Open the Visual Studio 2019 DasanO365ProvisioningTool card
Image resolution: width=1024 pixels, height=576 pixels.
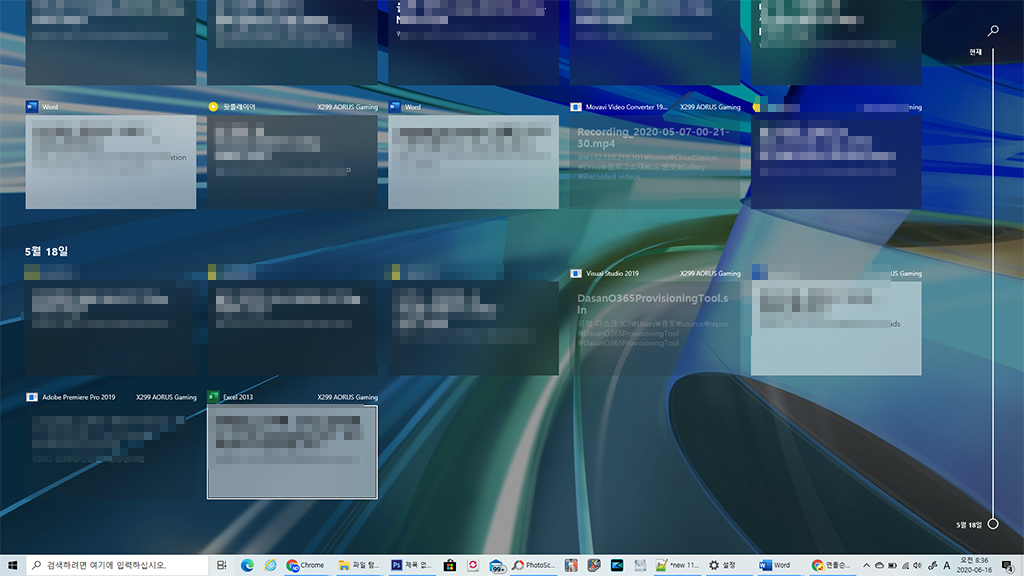pyautogui.click(x=655, y=328)
